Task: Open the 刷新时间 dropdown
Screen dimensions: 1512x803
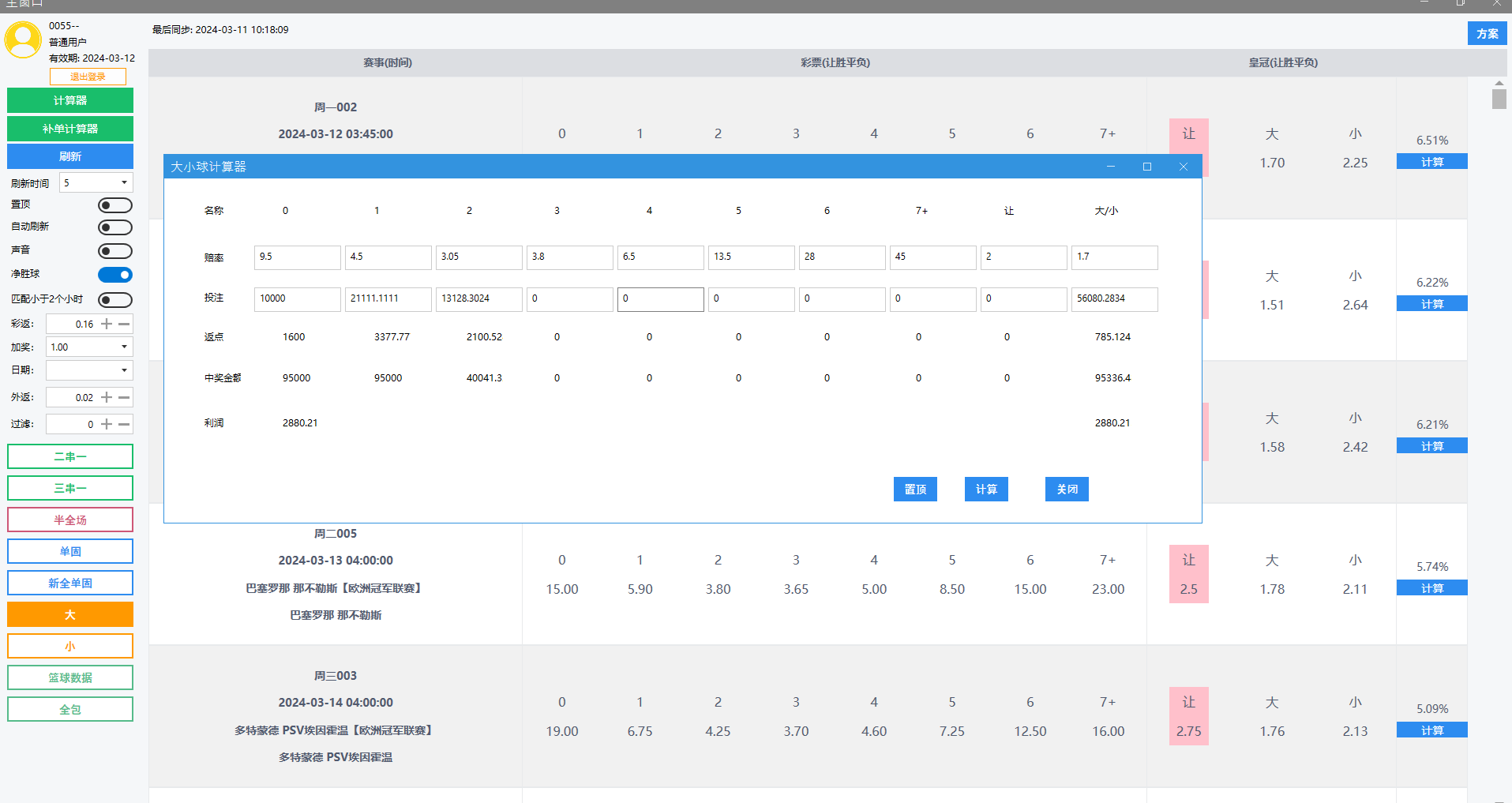Action: tap(96, 182)
